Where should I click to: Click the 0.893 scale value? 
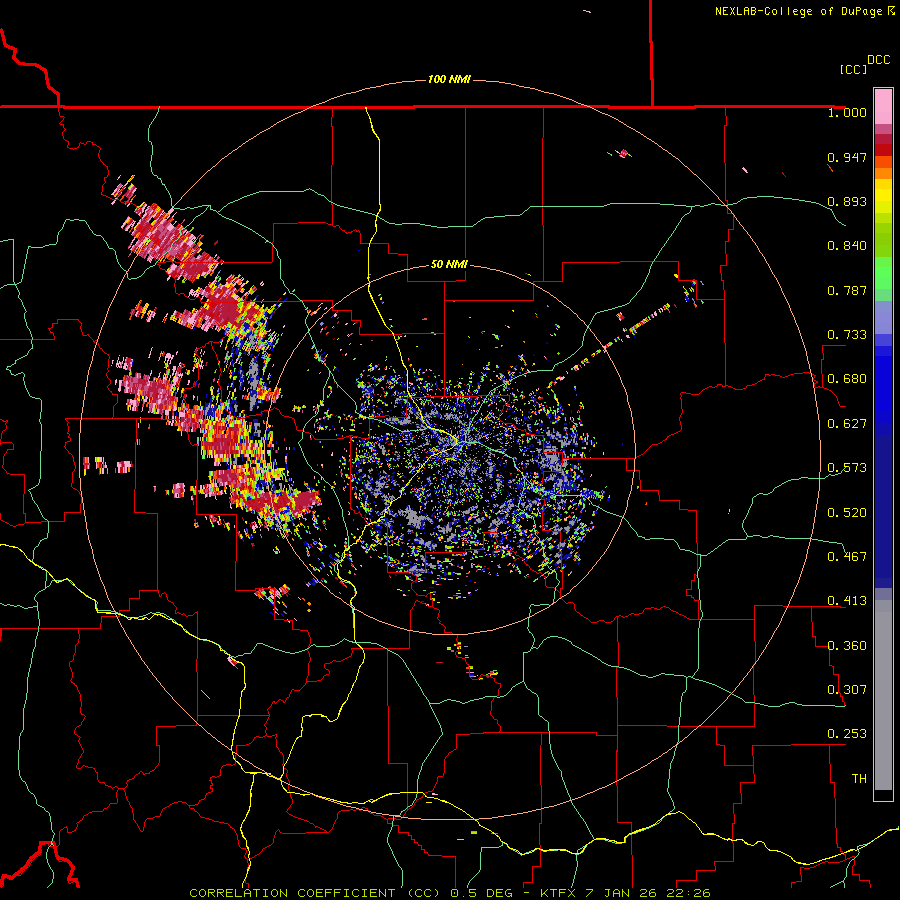(x=847, y=201)
